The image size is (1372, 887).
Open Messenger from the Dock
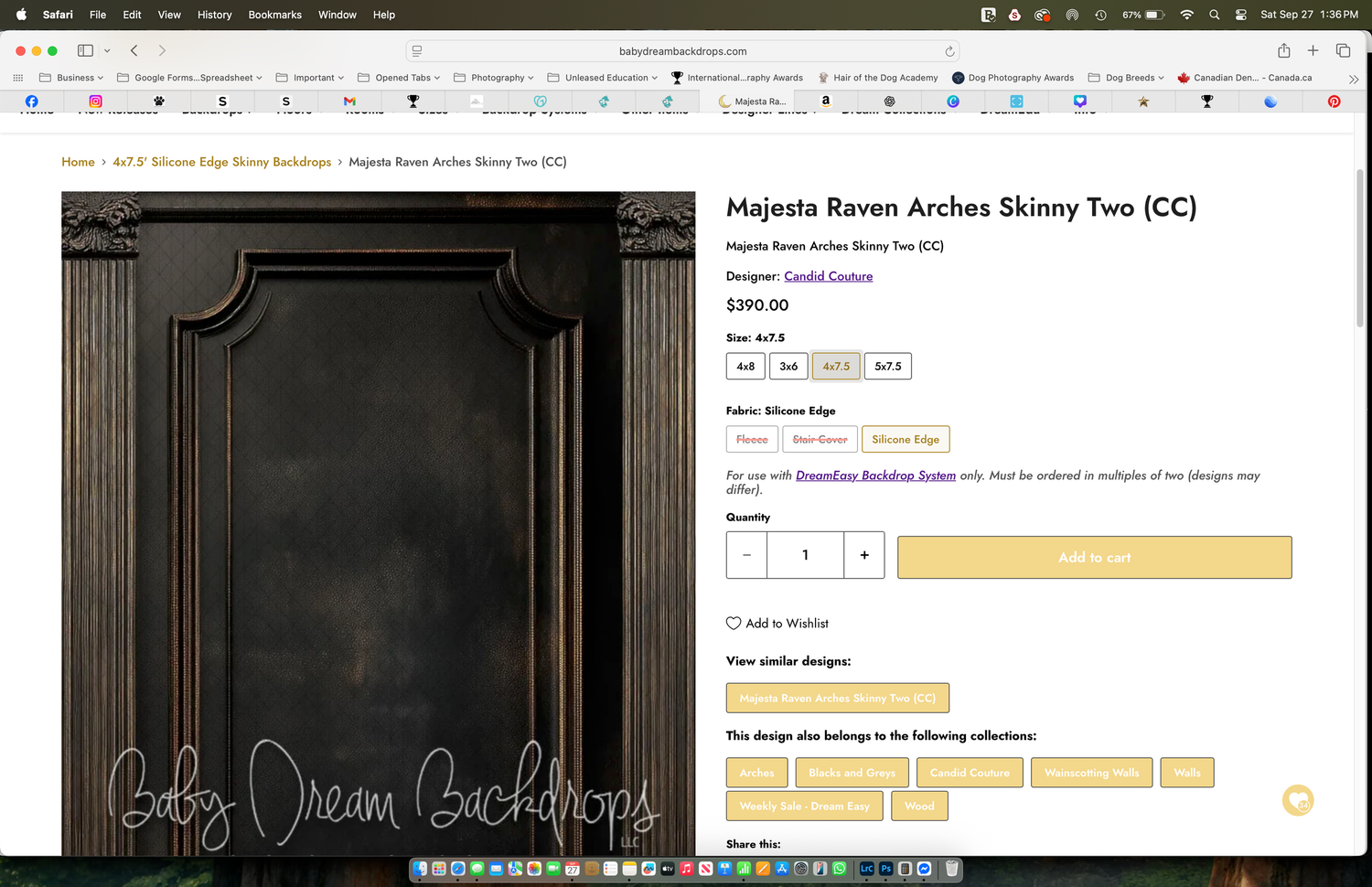[x=924, y=869]
